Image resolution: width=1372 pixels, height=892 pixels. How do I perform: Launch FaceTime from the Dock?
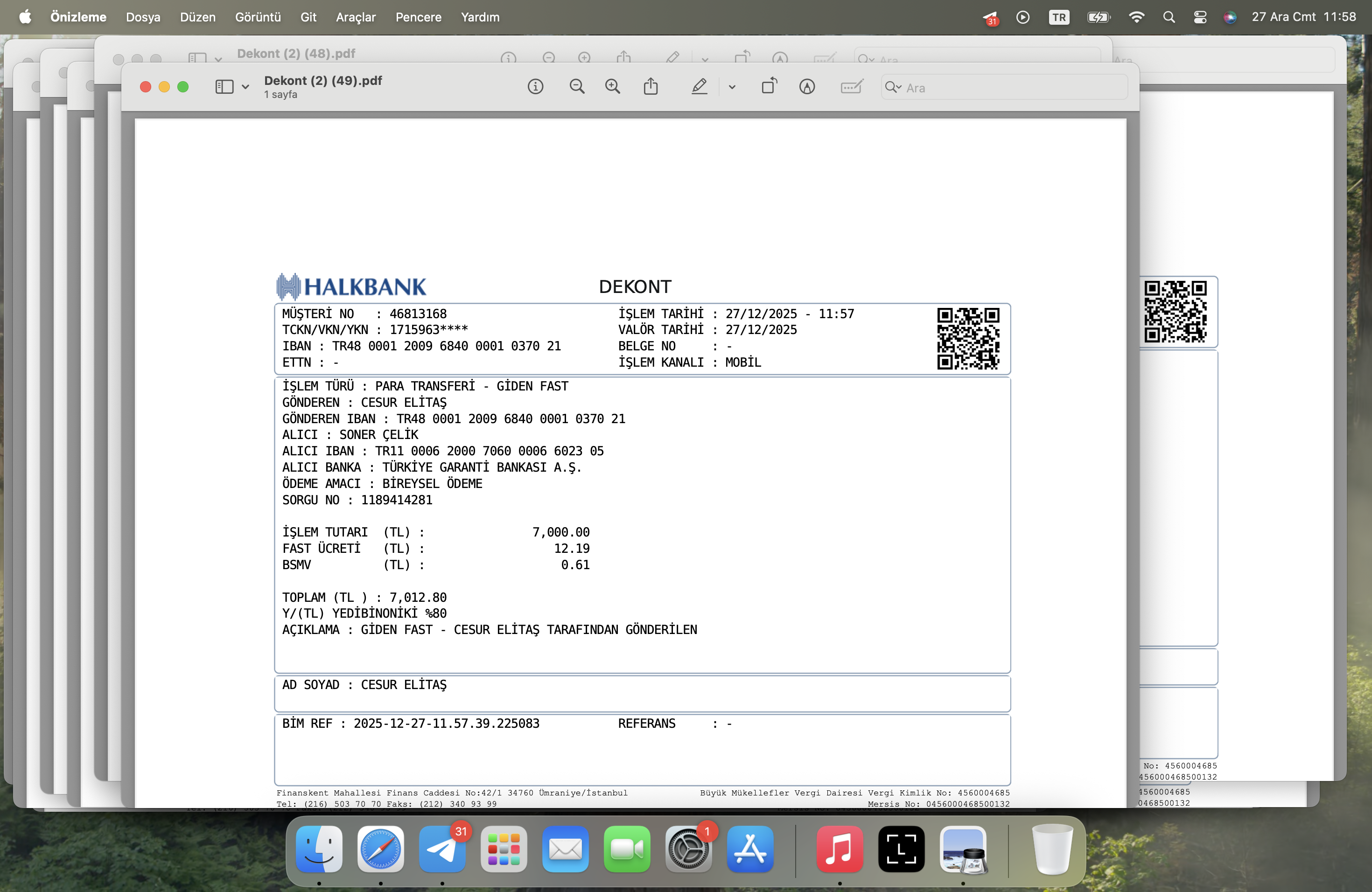[x=627, y=849]
